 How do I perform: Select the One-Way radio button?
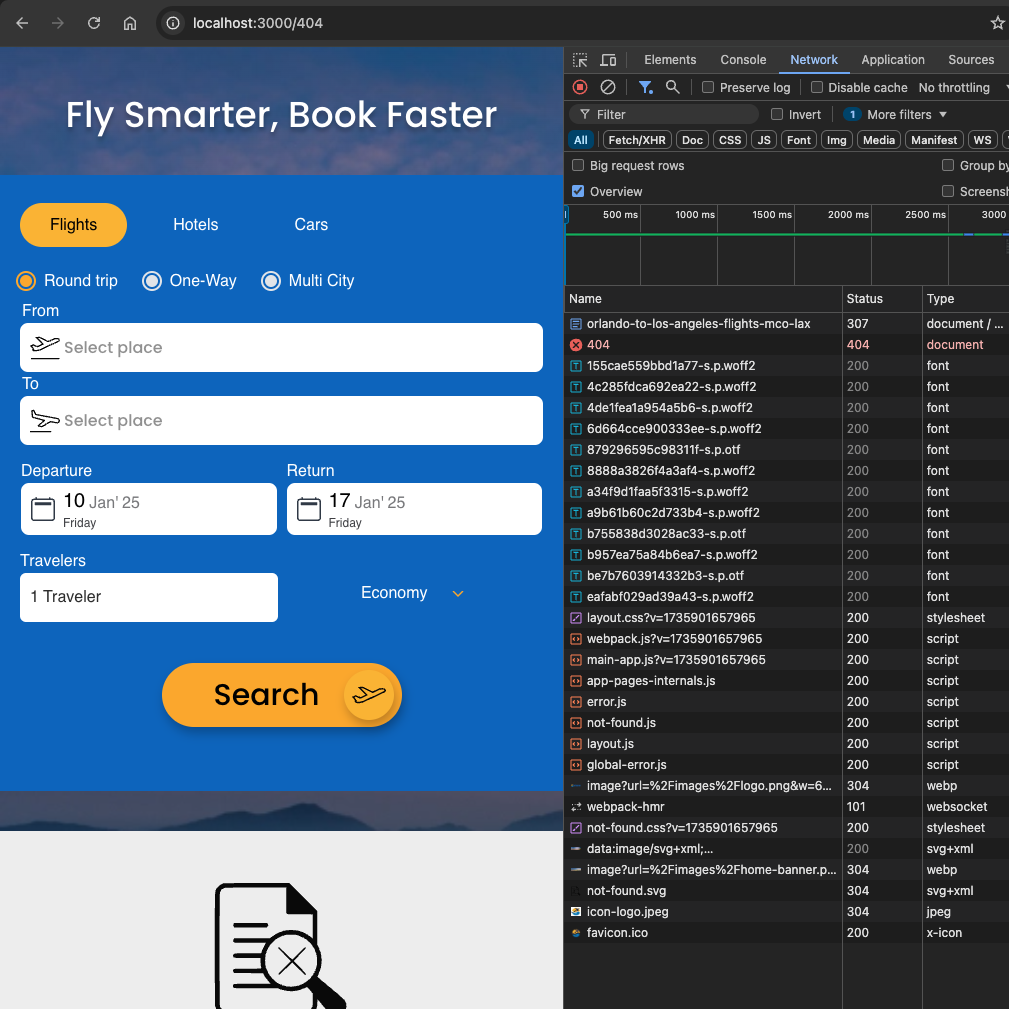(x=152, y=281)
